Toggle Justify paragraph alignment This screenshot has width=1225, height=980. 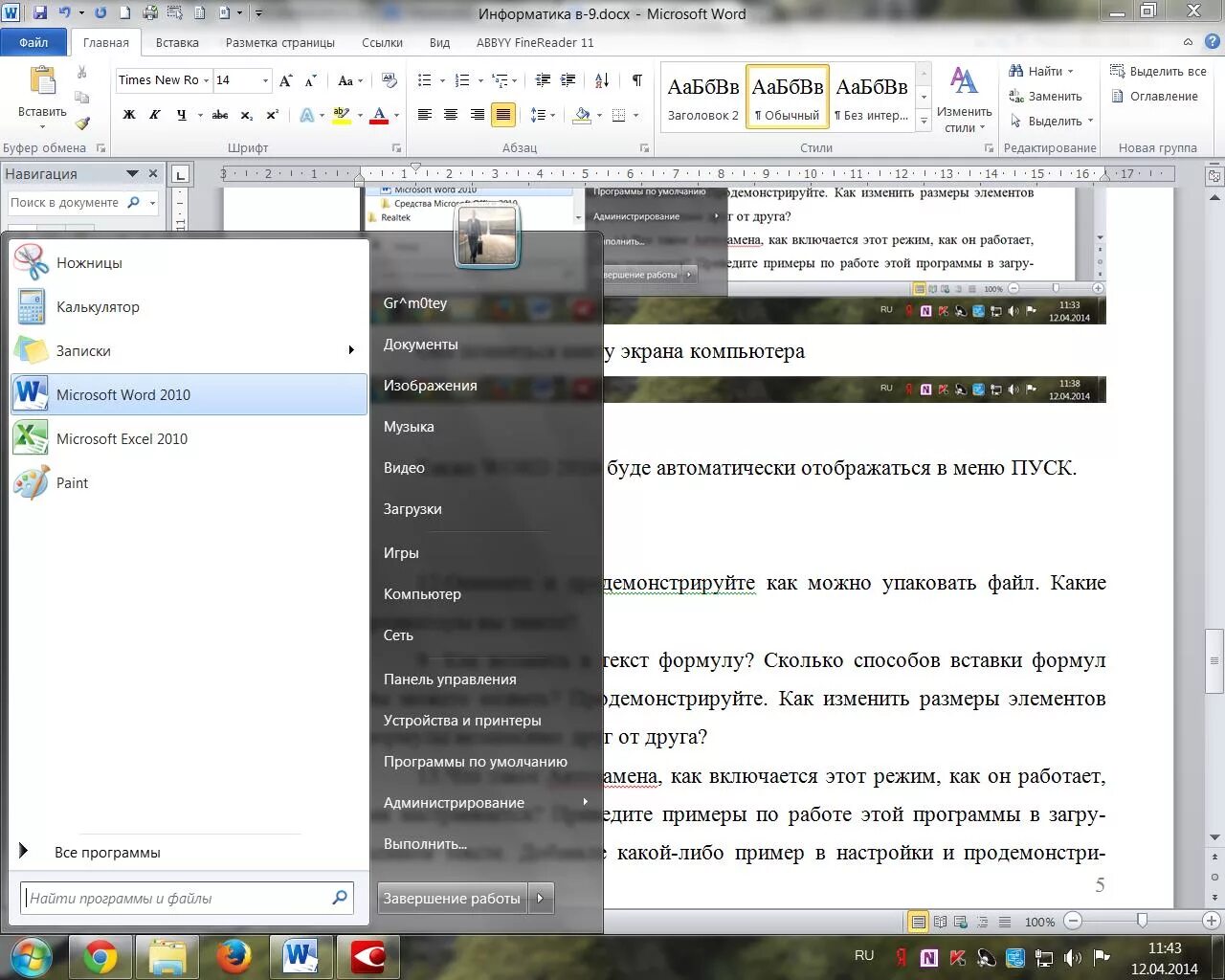pos(502,115)
